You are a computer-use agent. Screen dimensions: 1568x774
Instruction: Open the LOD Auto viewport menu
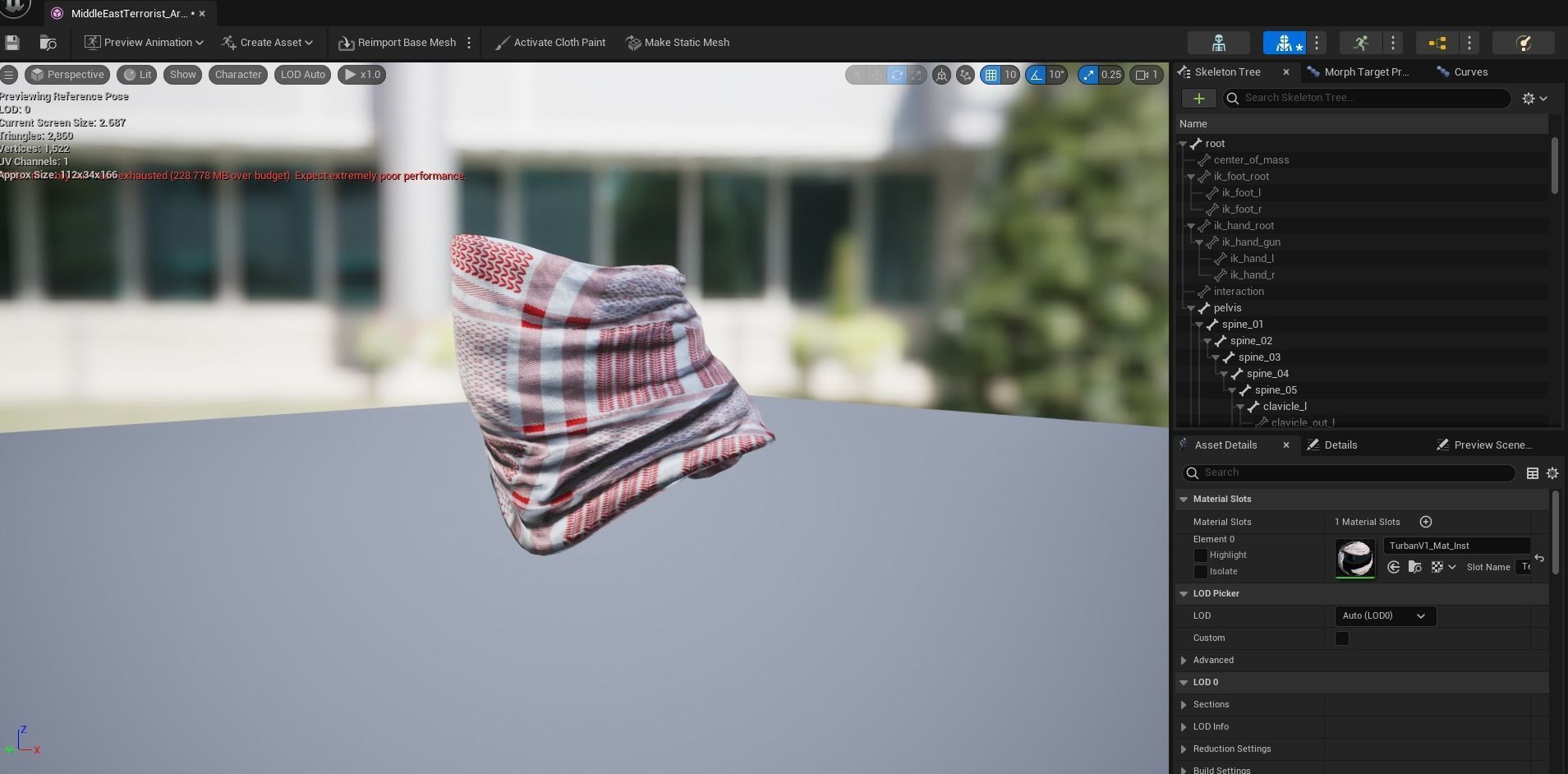click(303, 75)
